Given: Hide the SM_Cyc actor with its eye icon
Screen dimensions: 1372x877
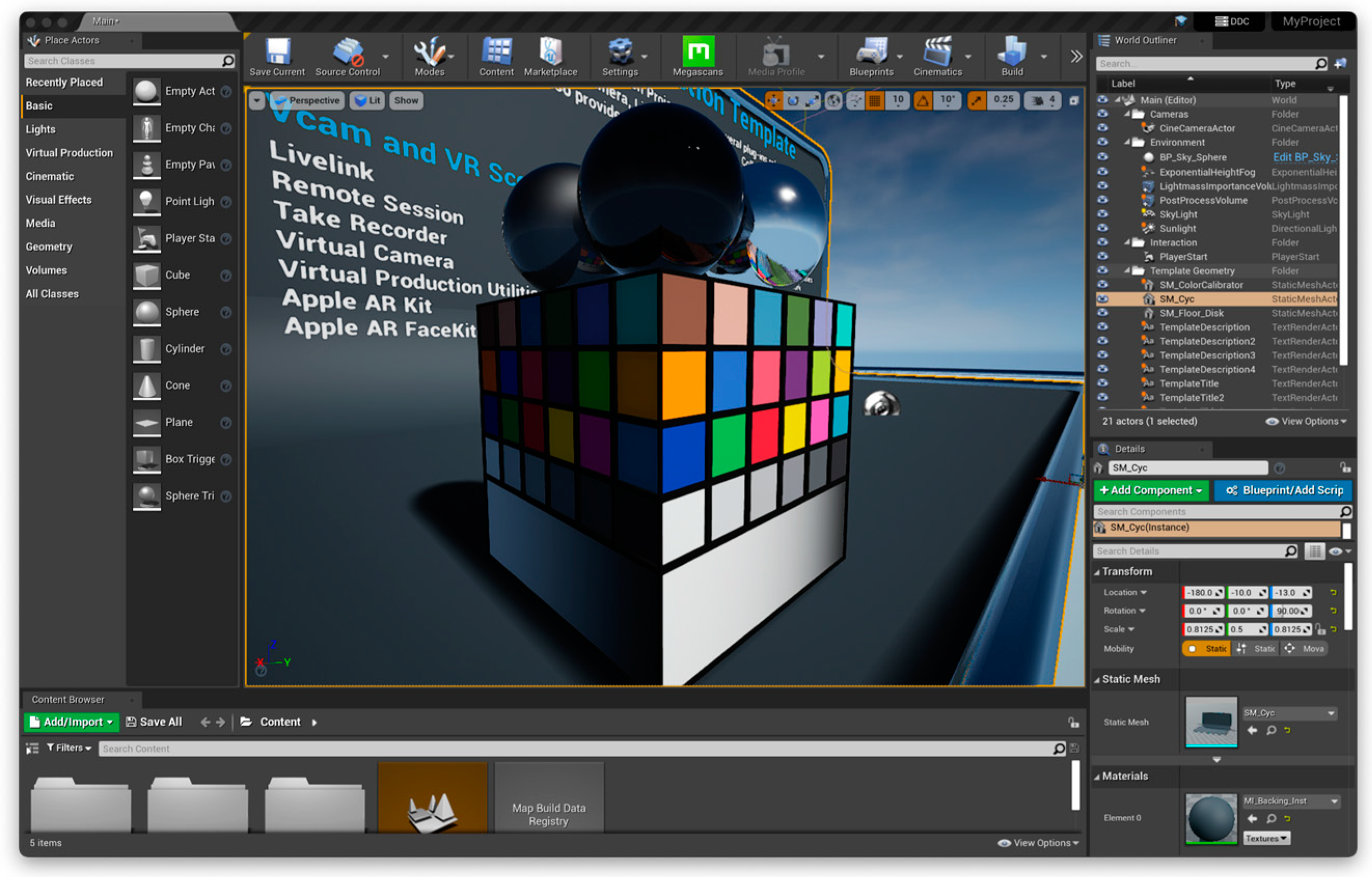Looking at the screenshot, I should pos(1103,299).
